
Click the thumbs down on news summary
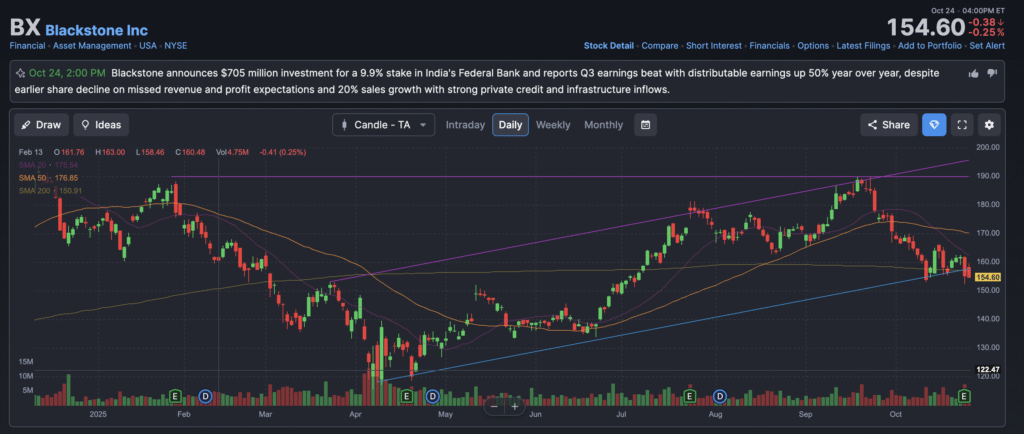[992, 73]
